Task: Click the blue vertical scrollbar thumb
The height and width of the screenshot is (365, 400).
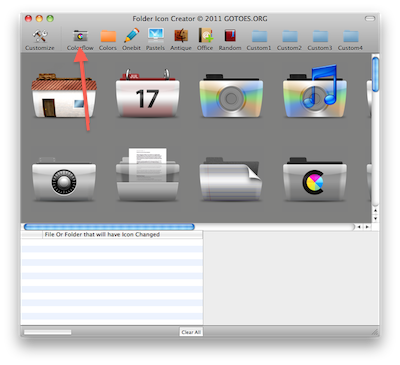Action: (x=375, y=75)
